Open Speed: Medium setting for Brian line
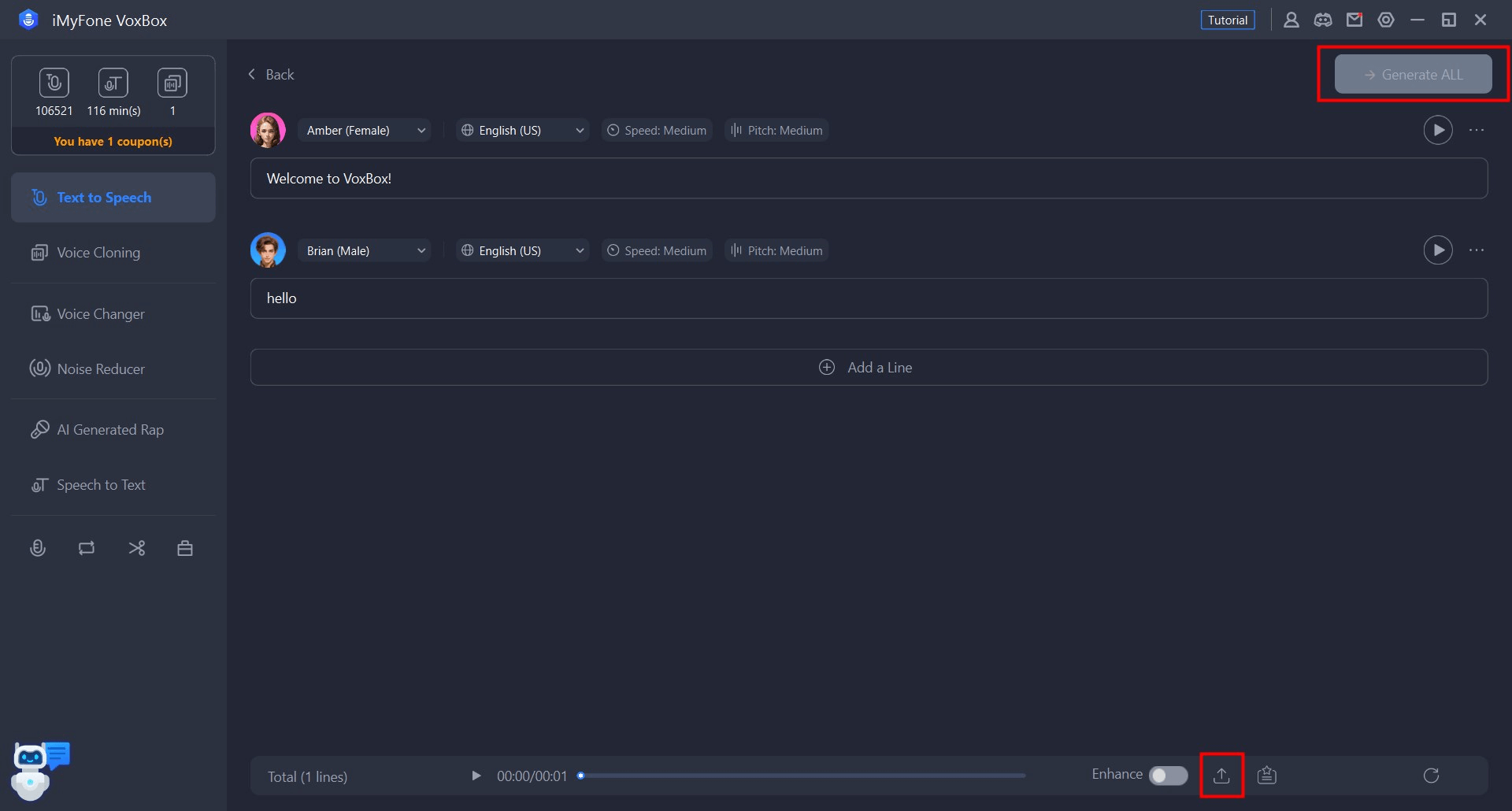The height and width of the screenshot is (811, 1512). click(x=657, y=251)
